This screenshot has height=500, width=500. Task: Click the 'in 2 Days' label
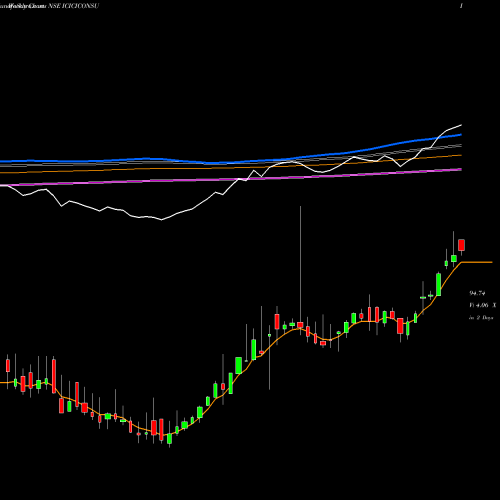pyautogui.click(x=481, y=318)
